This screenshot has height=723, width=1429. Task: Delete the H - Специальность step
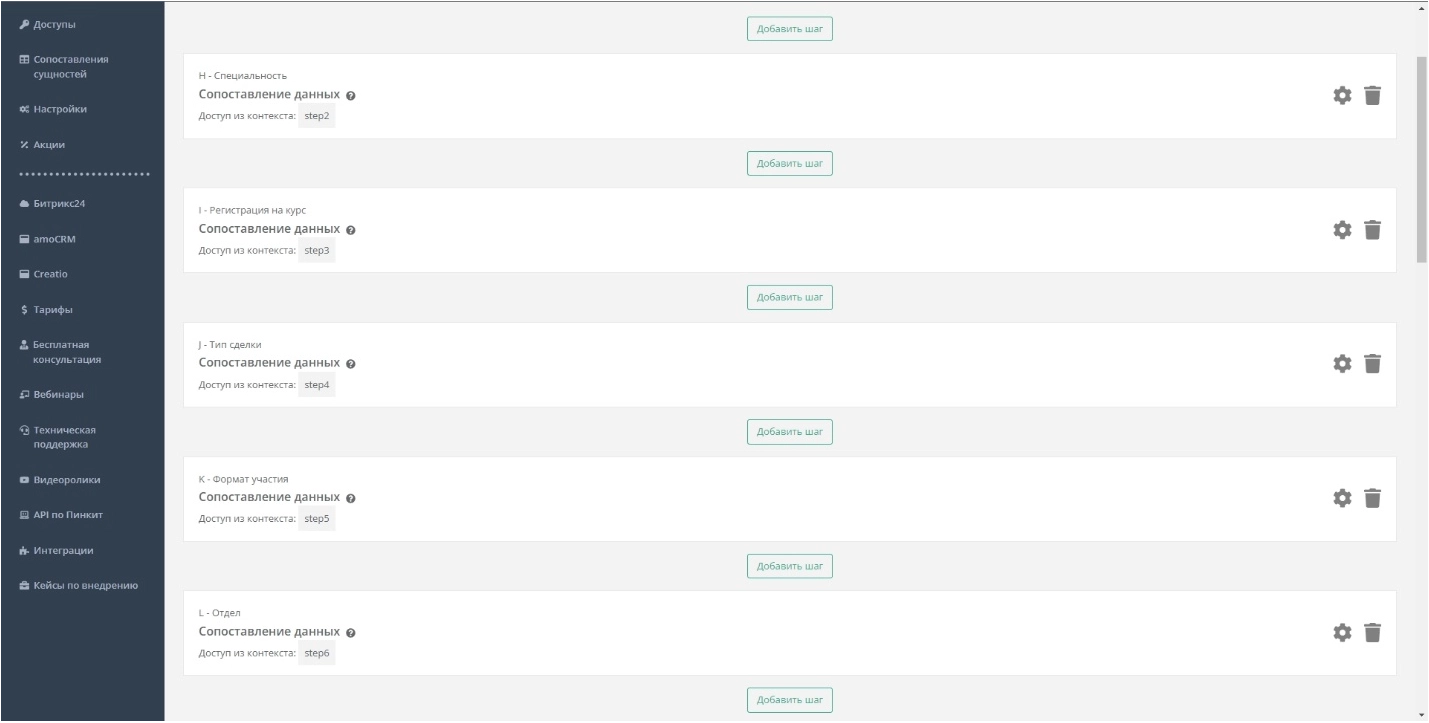[1372, 96]
